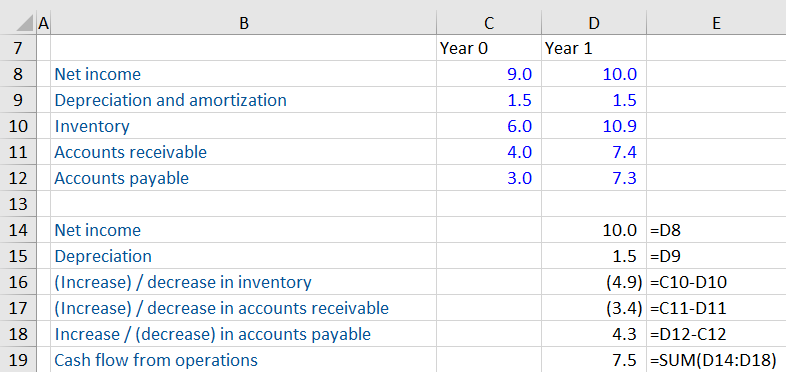786x372 pixels.
Task: Click the Year 1 heading cell
Action: tap(594, 48)
